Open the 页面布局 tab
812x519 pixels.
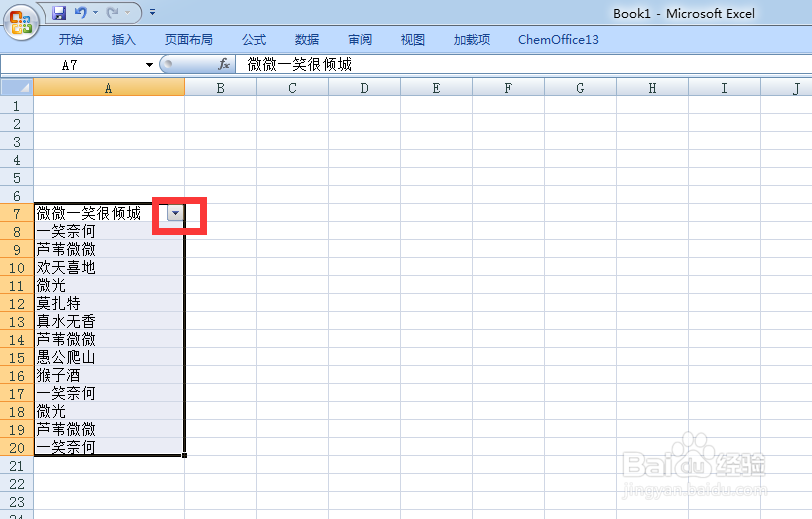188,39
